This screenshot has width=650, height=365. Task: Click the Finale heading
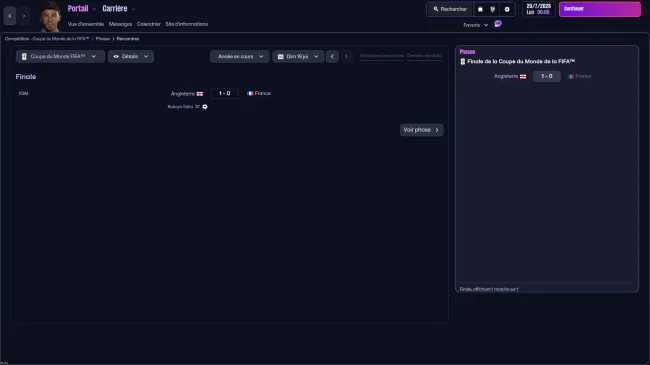coord(26,77)
